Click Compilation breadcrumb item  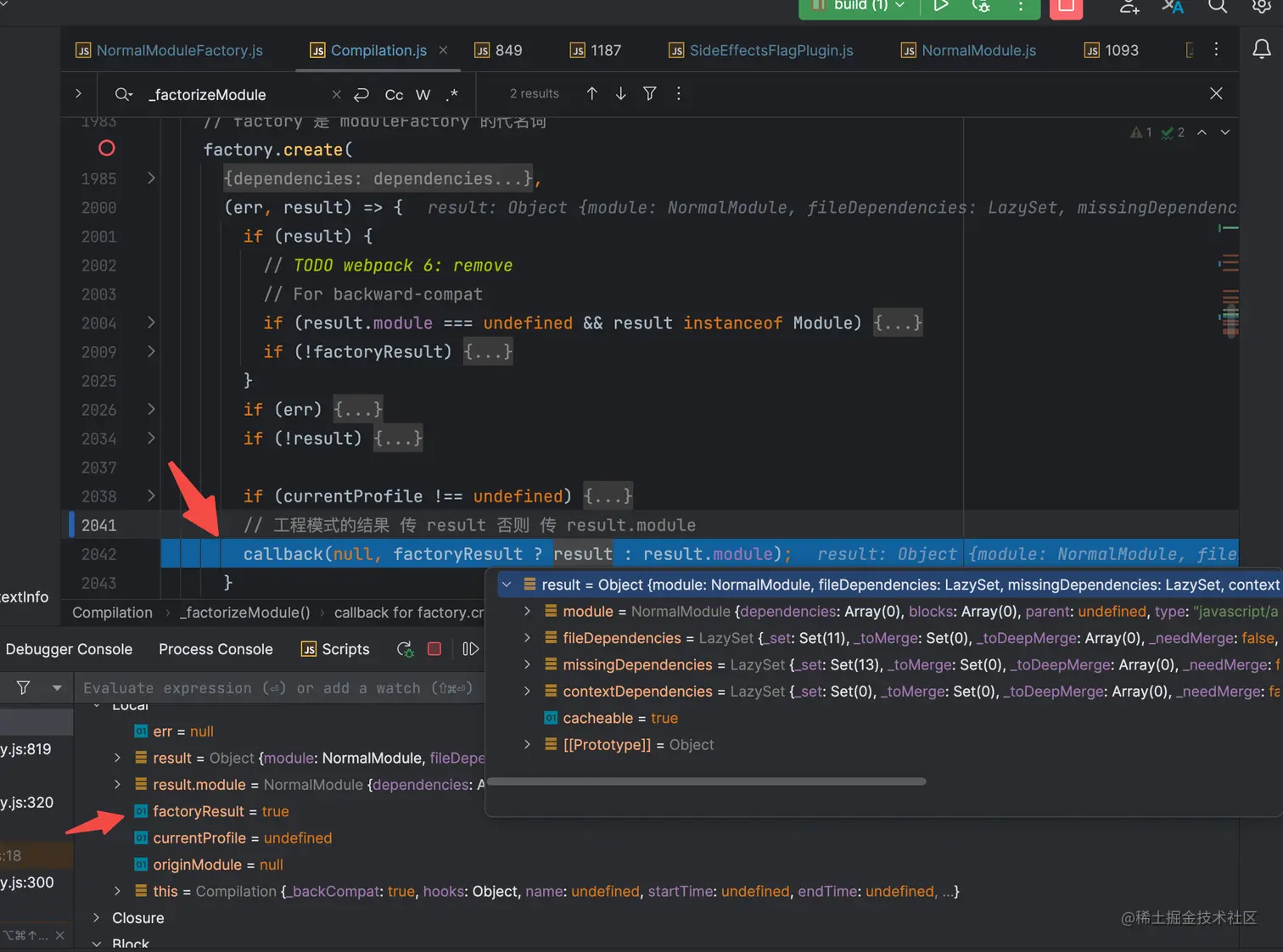[x=112, y=613]
